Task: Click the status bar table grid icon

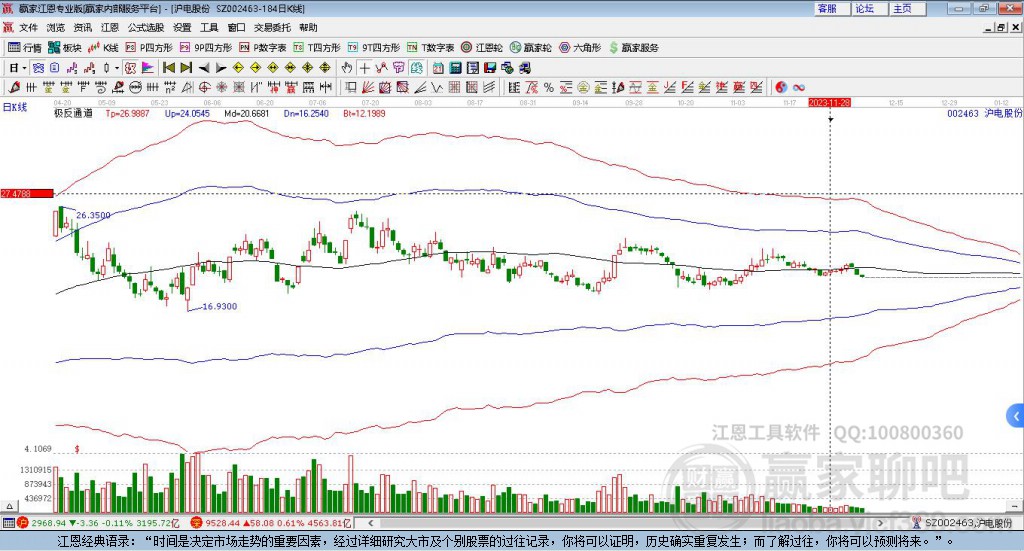Action: pos(8,523)
